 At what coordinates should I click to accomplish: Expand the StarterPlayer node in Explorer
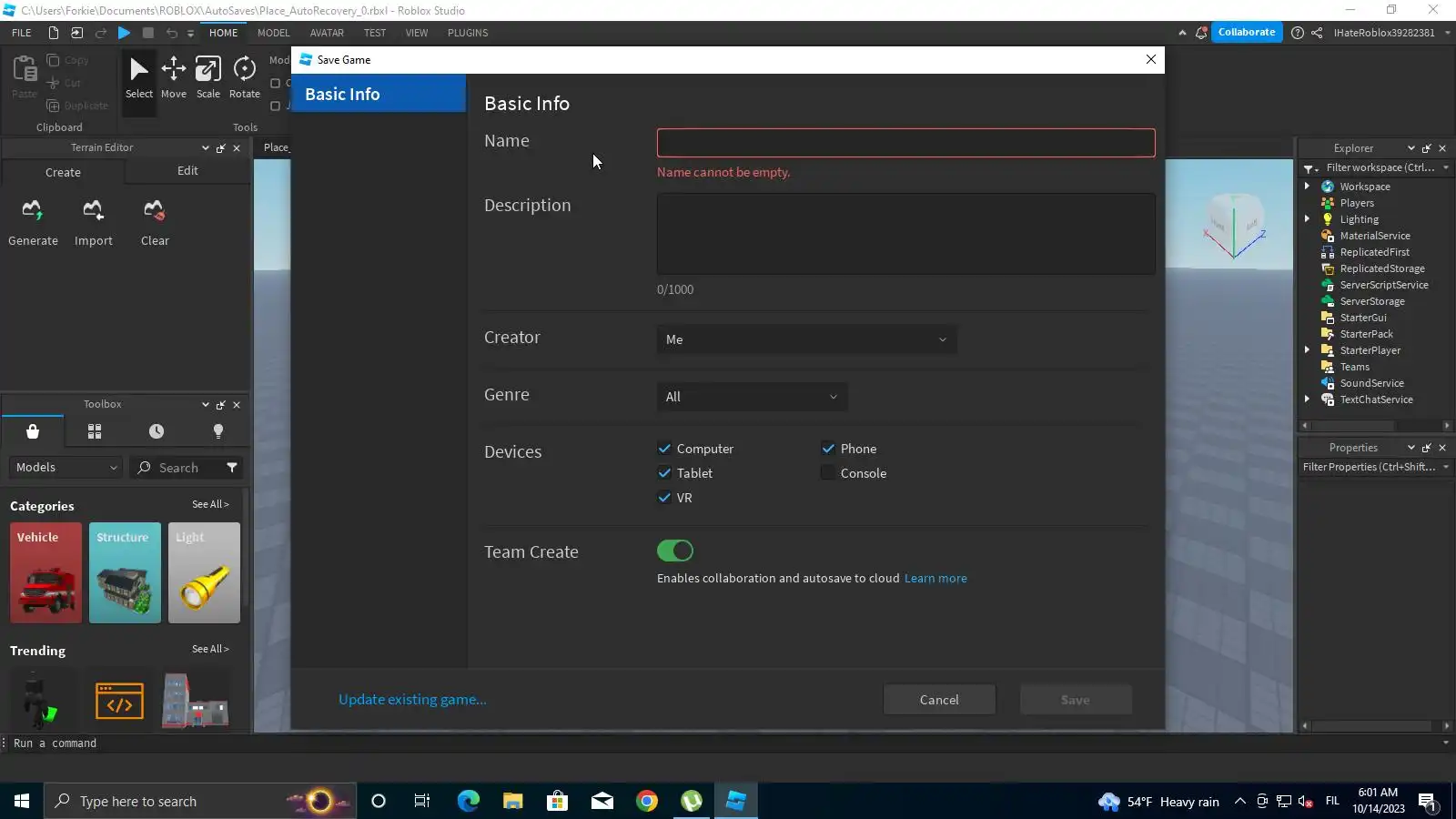pos(1308,350)
